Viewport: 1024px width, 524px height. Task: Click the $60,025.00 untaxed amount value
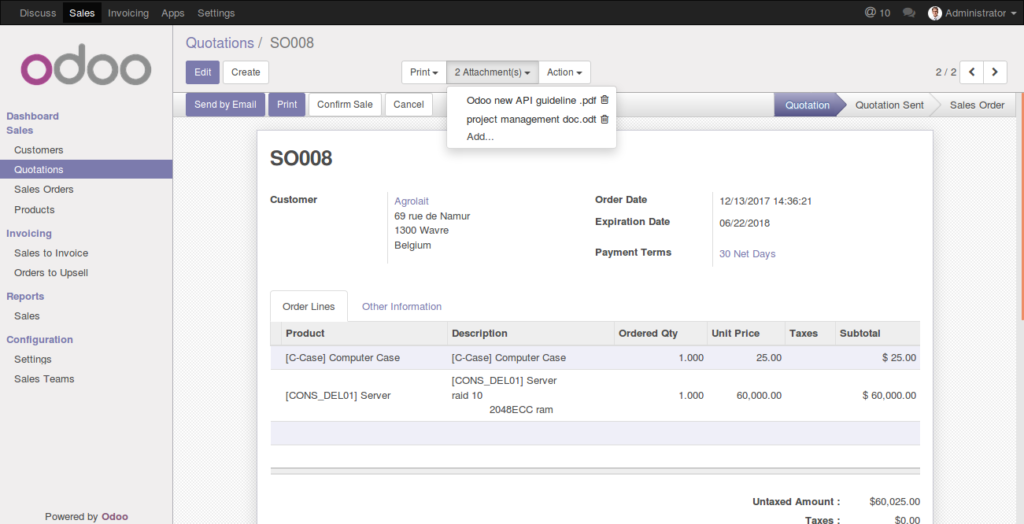click(895, 502)
